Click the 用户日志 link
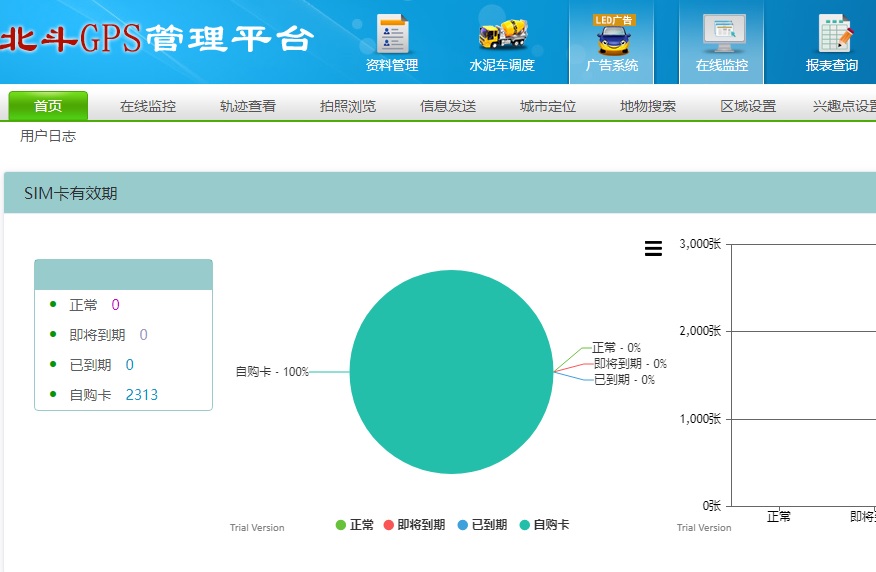Image resolution: width=876 pixels, height=572 pixels. click(48, 136)
